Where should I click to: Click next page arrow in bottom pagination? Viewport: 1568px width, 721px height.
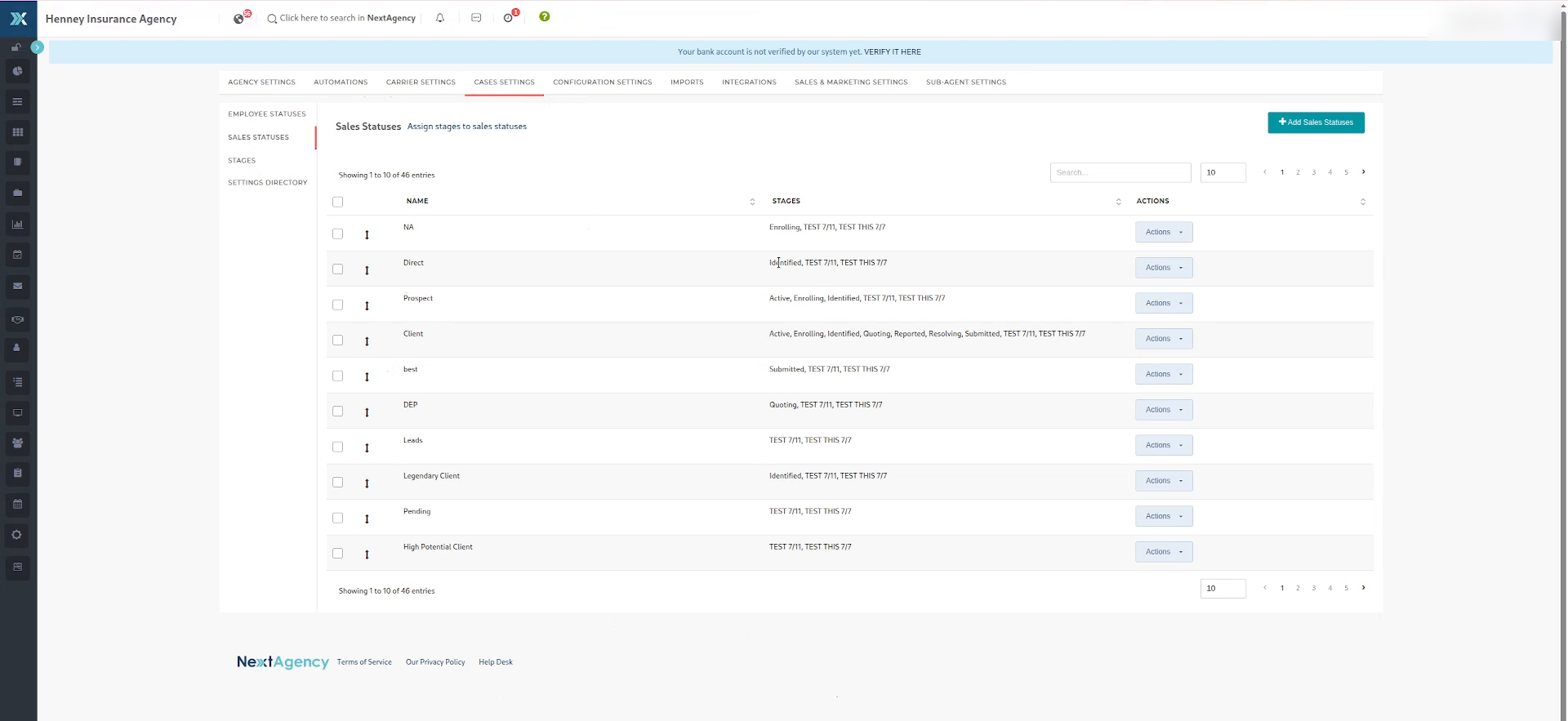[x=1363, y=588]
